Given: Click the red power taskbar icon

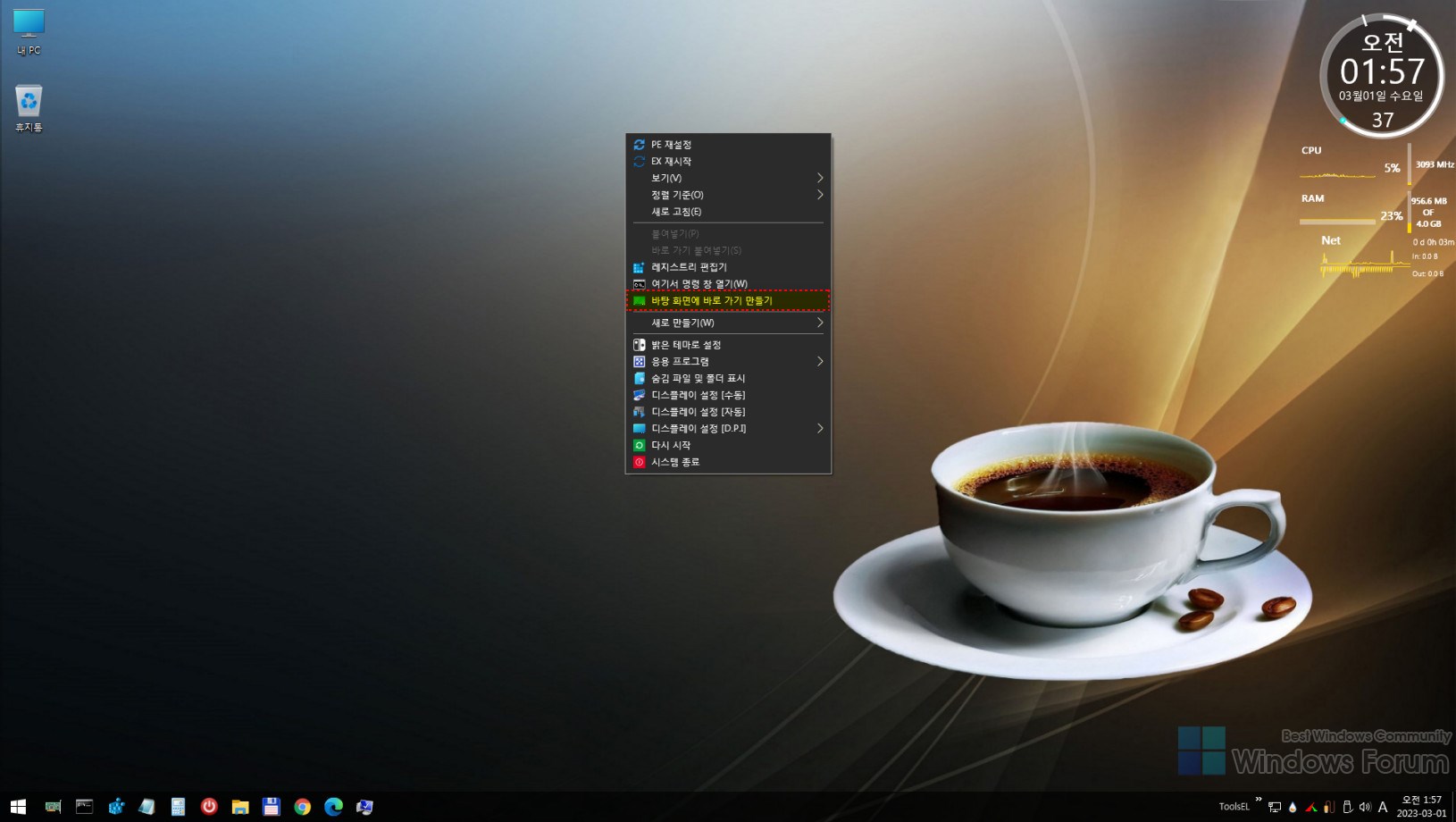Looking at the screenshot, I should [x=209, y=807].
